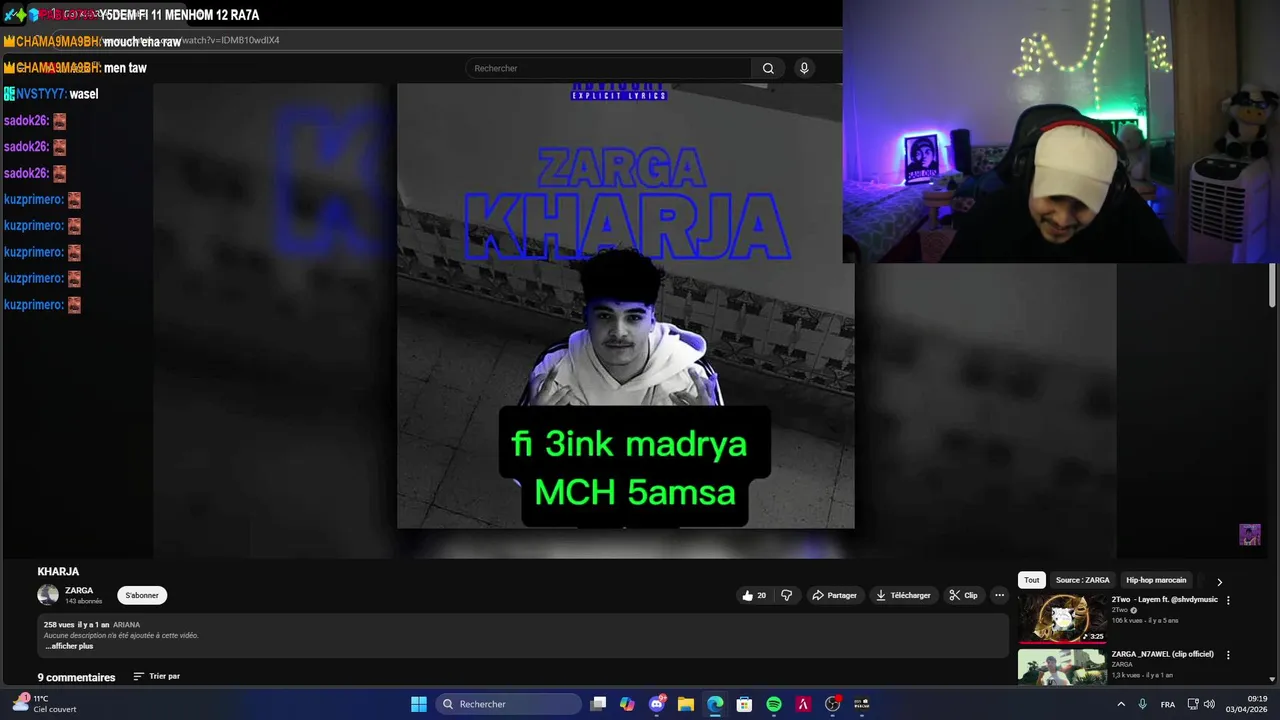Screen dimensions: 1280x720
Task: Select the Hip-hop marocain filter chip
Action: click(1156, 580)
